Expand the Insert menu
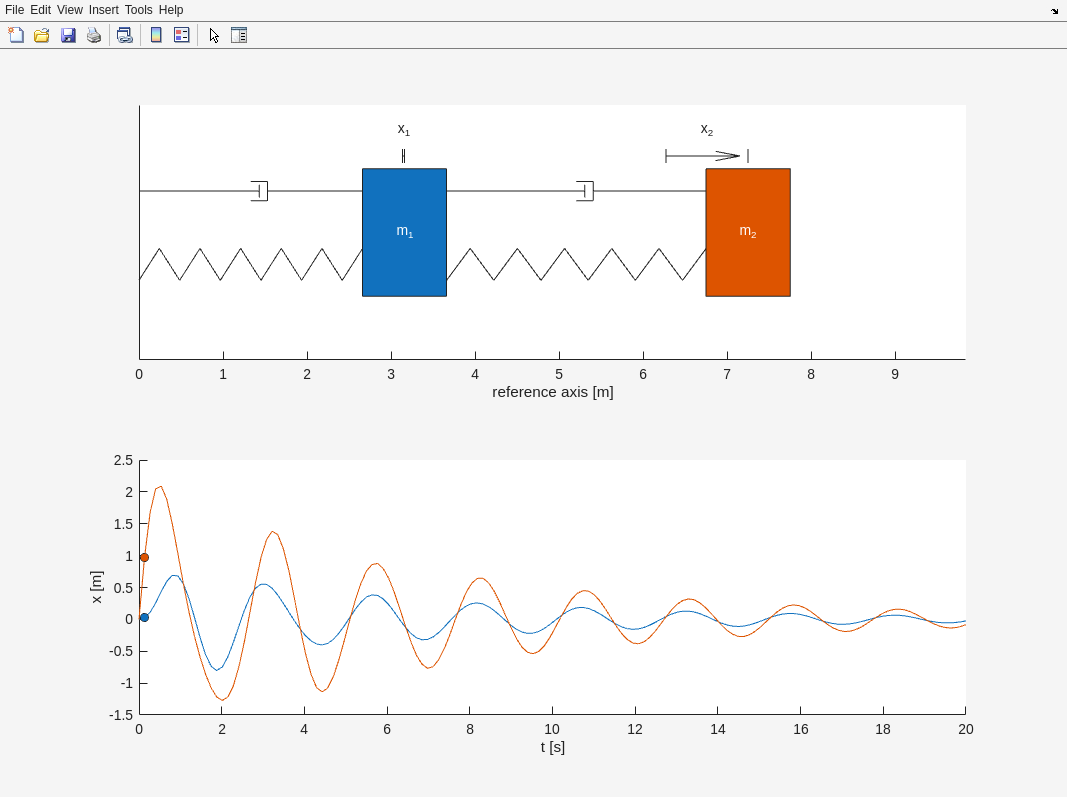 click(103, 10)
